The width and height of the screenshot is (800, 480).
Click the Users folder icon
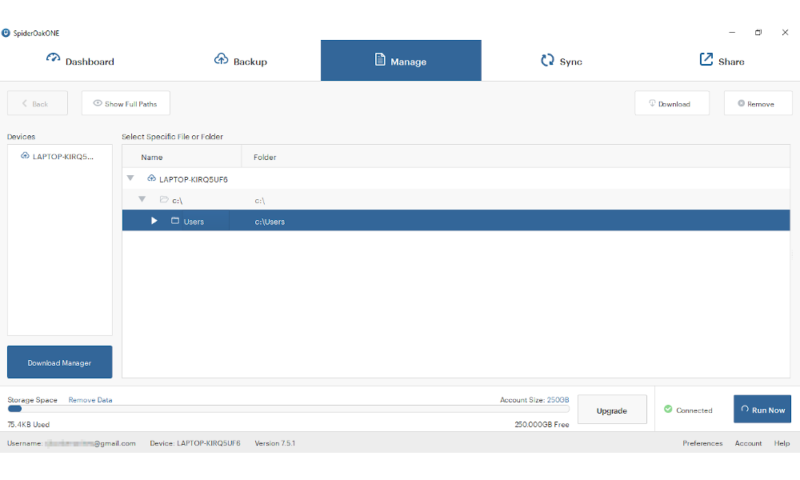pos(175,220)
